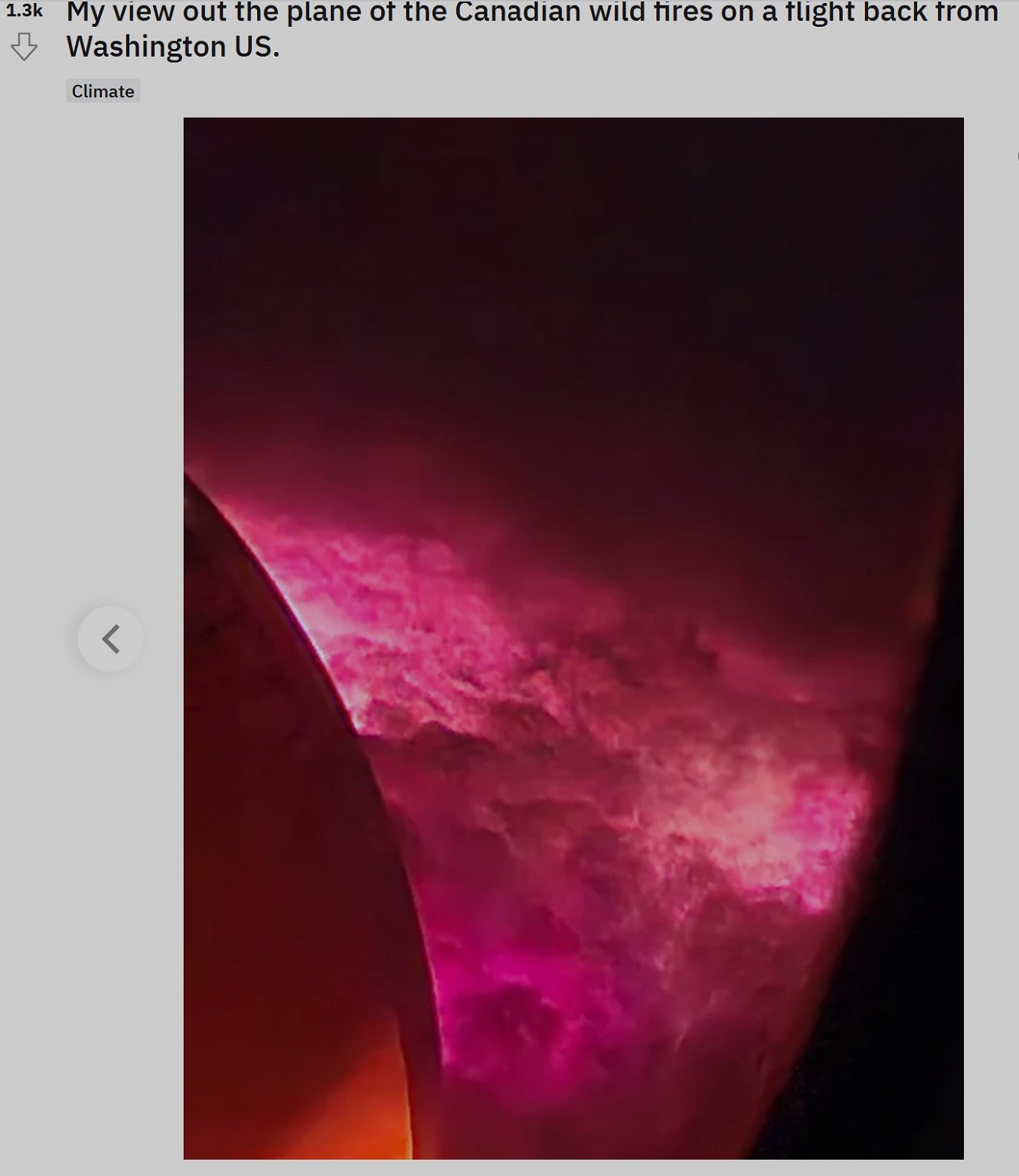The image size is (1019, 1176).
Task: View the red wildfire sky photo
Action: click(573, 638)
